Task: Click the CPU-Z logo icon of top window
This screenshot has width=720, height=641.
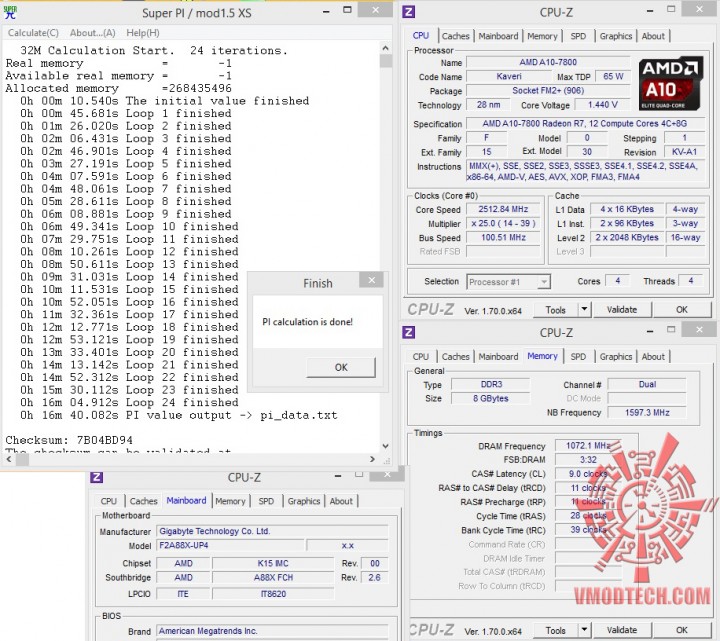Action: tap(408, 12)
